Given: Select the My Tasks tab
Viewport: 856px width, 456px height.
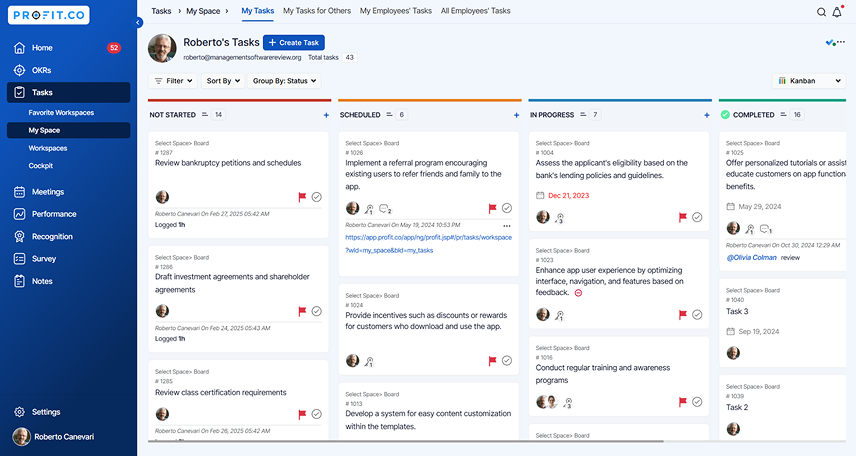Looking at the screenshot, I should pos(258,11).
